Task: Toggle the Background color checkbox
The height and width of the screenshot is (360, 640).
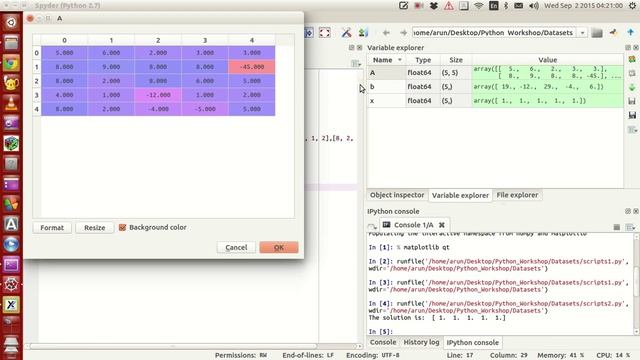Action: pyautogui.click(x=122, y=227)
